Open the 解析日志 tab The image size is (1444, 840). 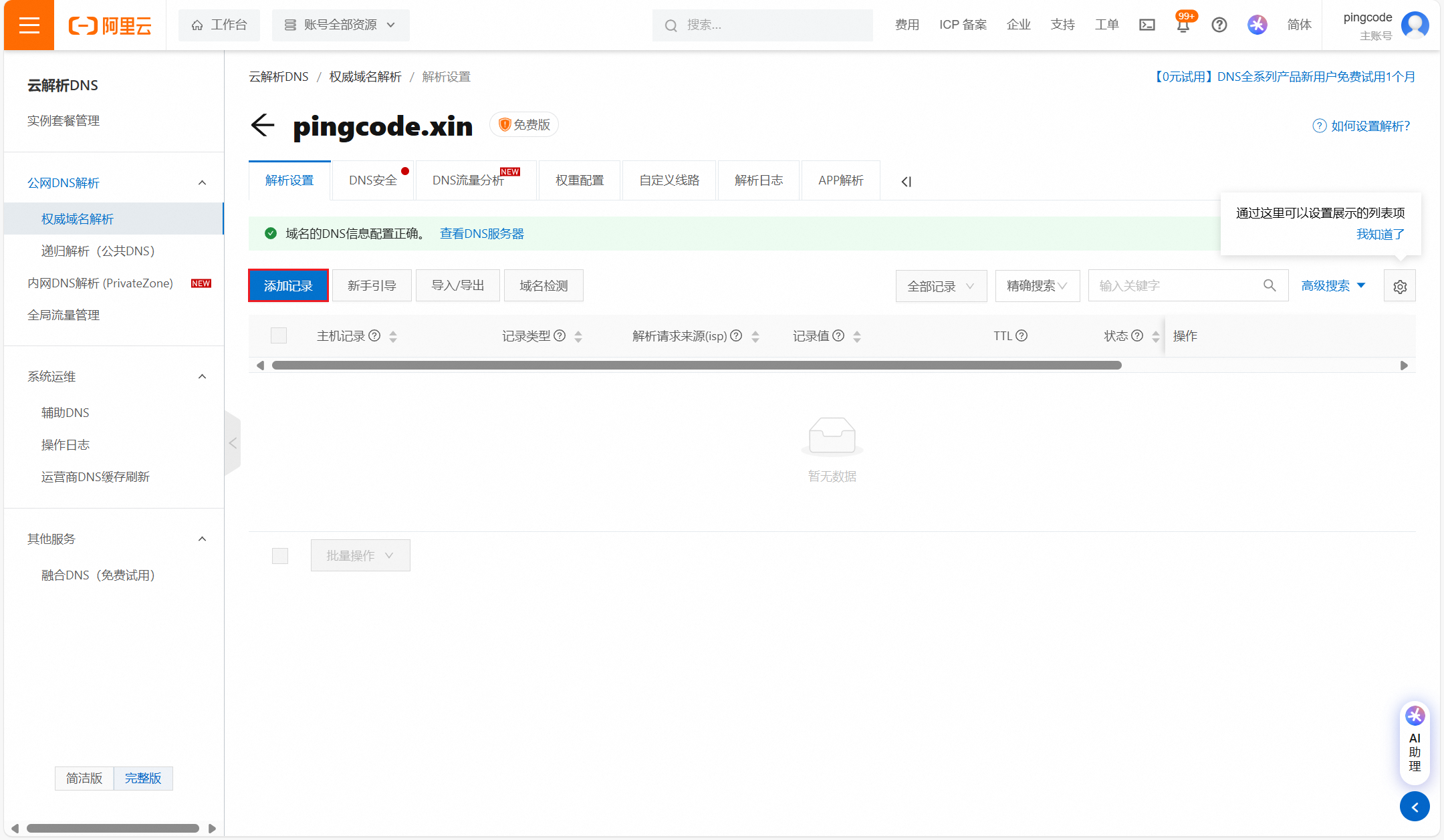coord(759,180)
